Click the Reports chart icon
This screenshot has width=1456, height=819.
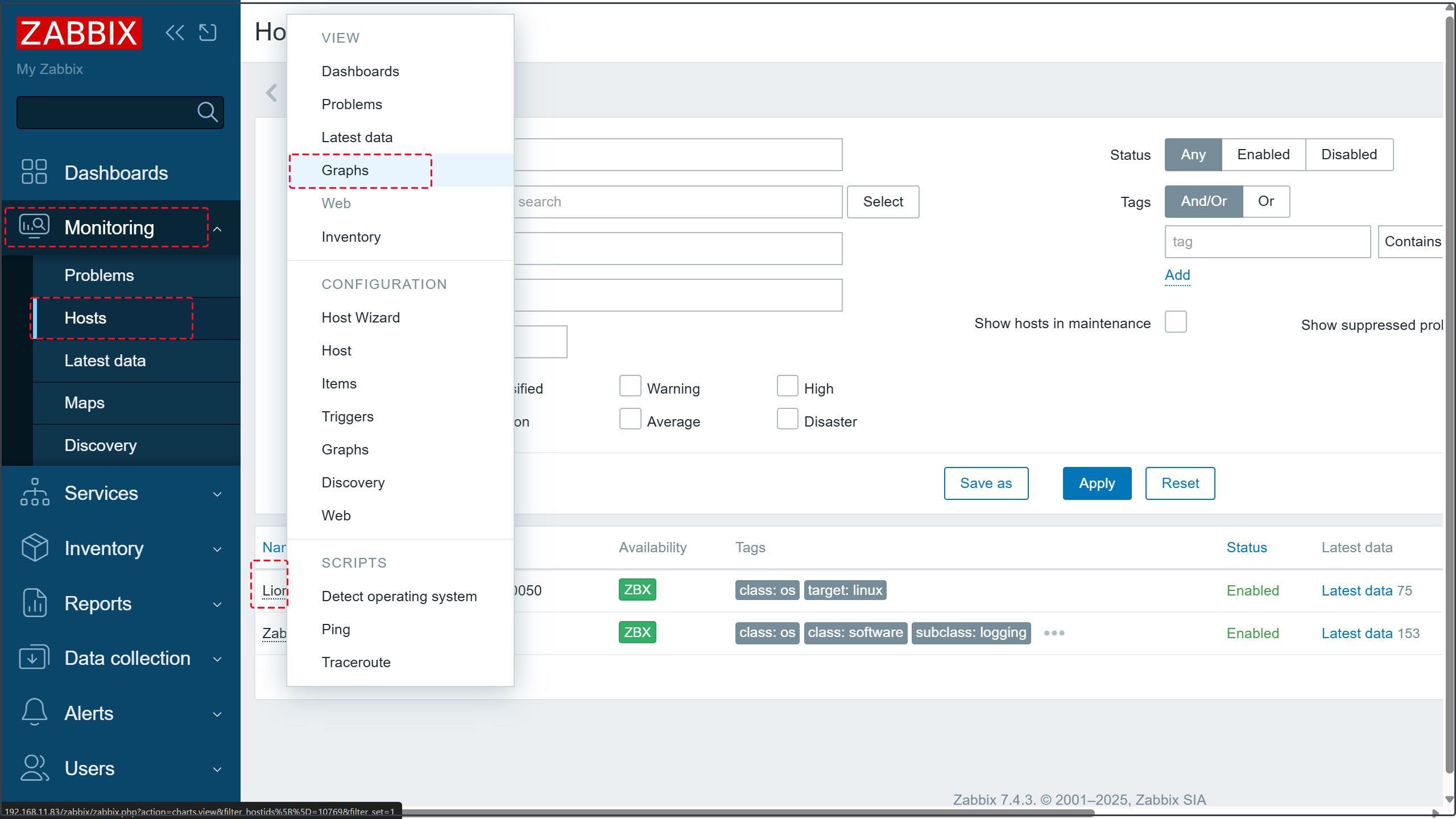[34, 603]
